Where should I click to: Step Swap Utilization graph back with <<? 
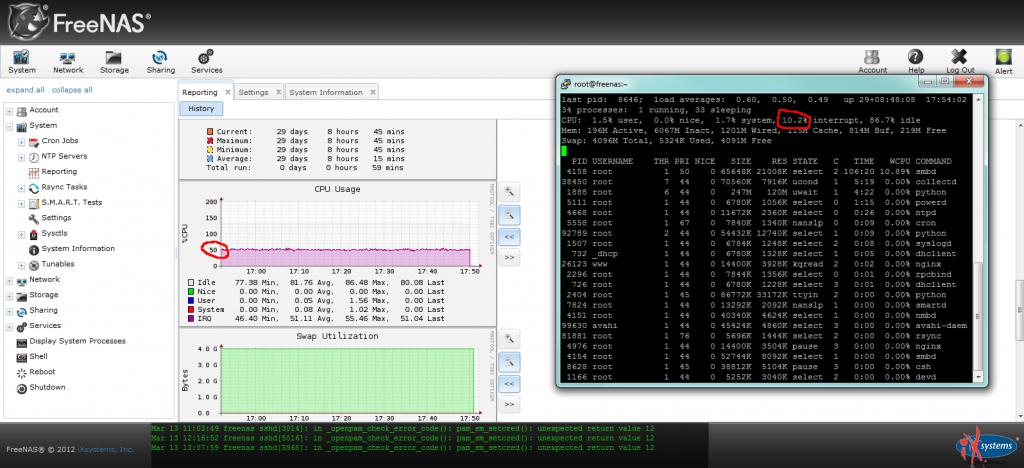(x=509, y=382)
